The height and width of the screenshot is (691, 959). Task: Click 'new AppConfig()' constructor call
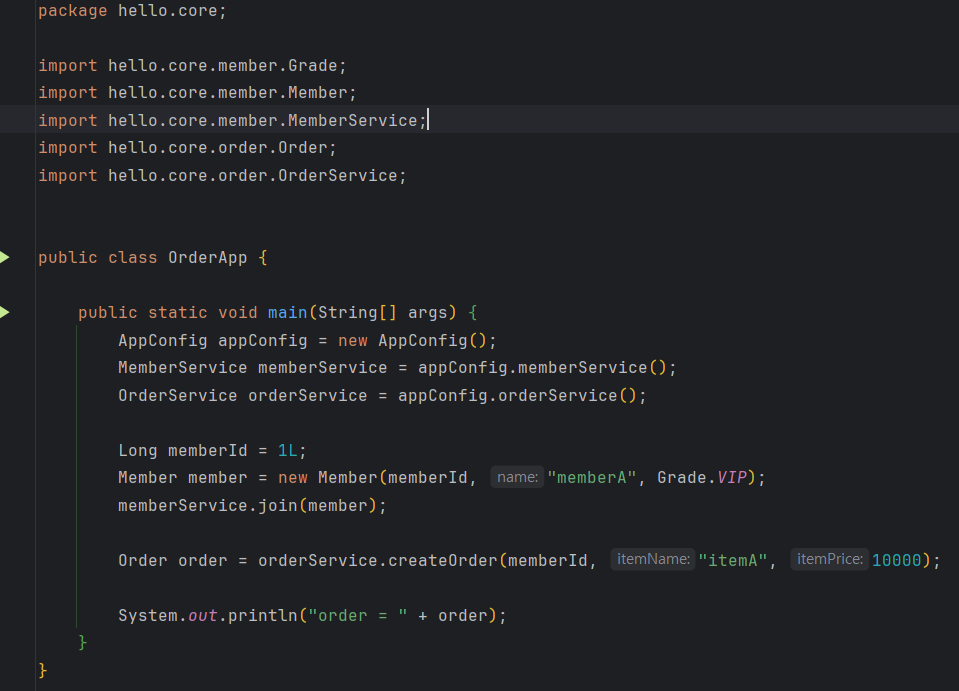(413, 341)
